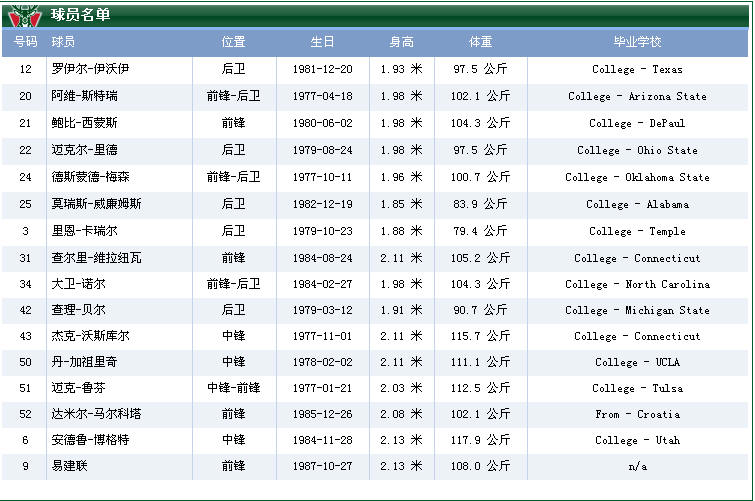Image resolution: width=755 pixels, height=501 pixels.
Task: Click College - Utah cell
Action: coord(638,440)
